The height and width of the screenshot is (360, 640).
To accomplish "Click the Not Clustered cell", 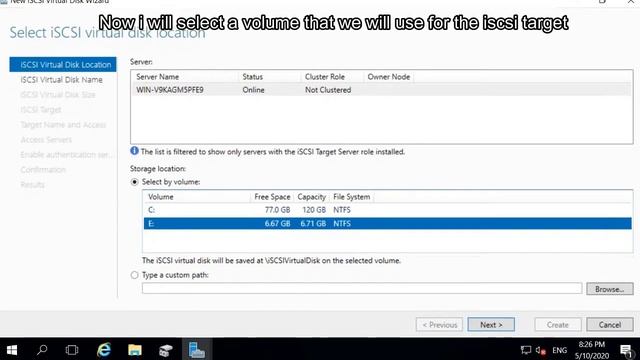I will point(328,90).
